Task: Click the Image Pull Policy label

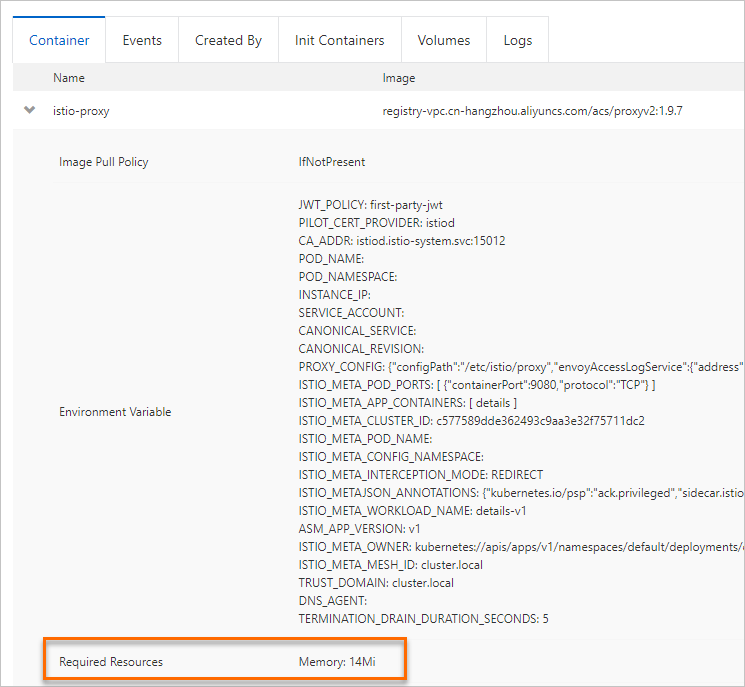Action: (x=104, y=162)
